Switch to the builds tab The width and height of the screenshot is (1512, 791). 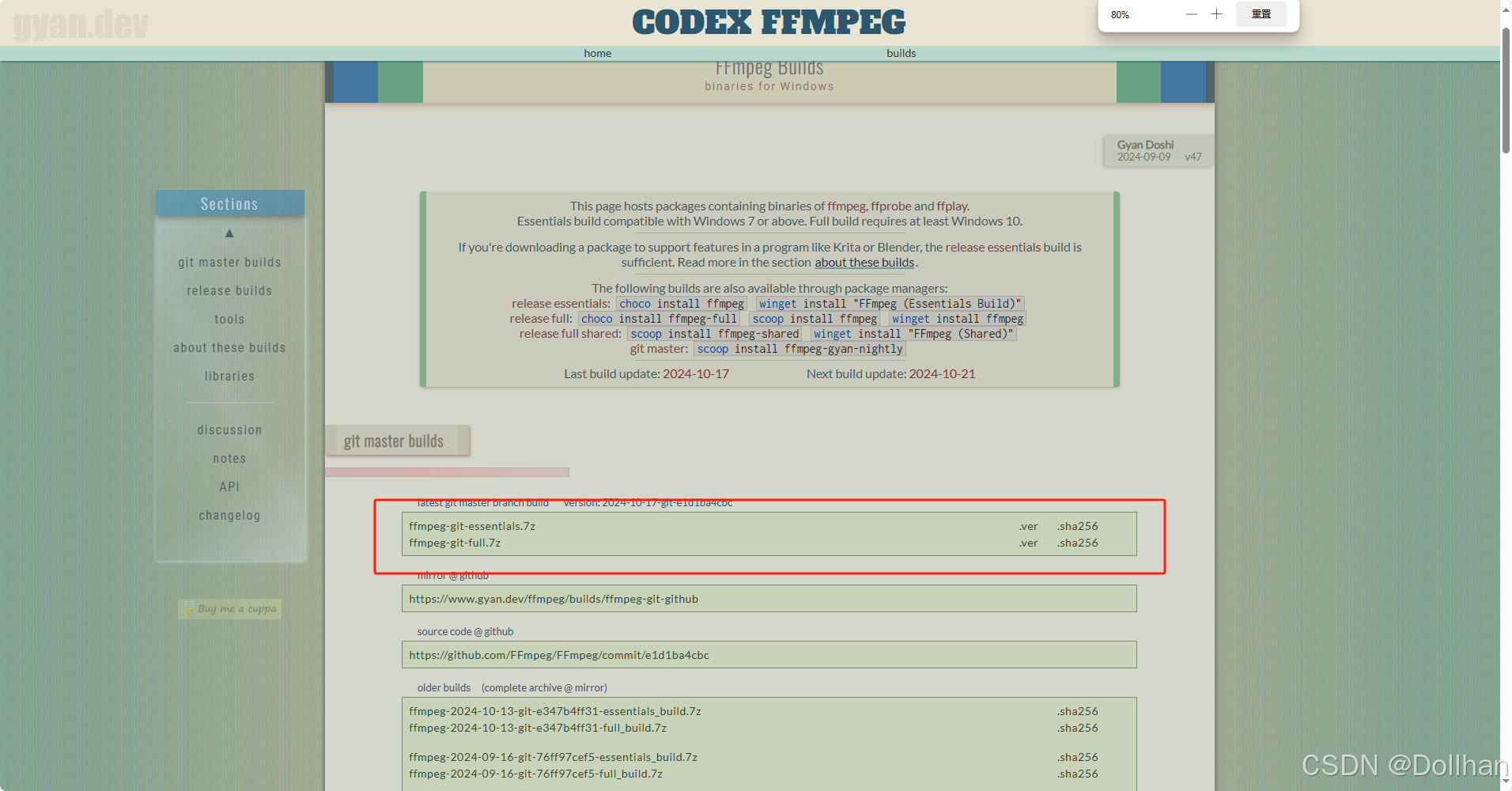click(901, 53)
